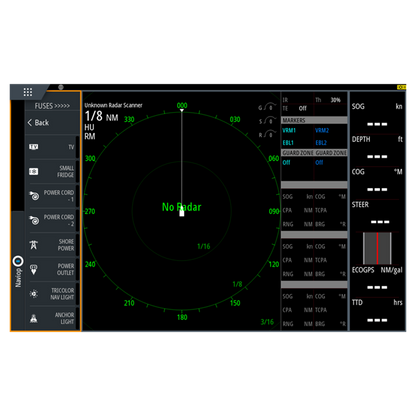The width and height of the screenshot is (416, 416).
Task: Toggle the SMALL FRIDGE switch
Action: click(77, 172)
